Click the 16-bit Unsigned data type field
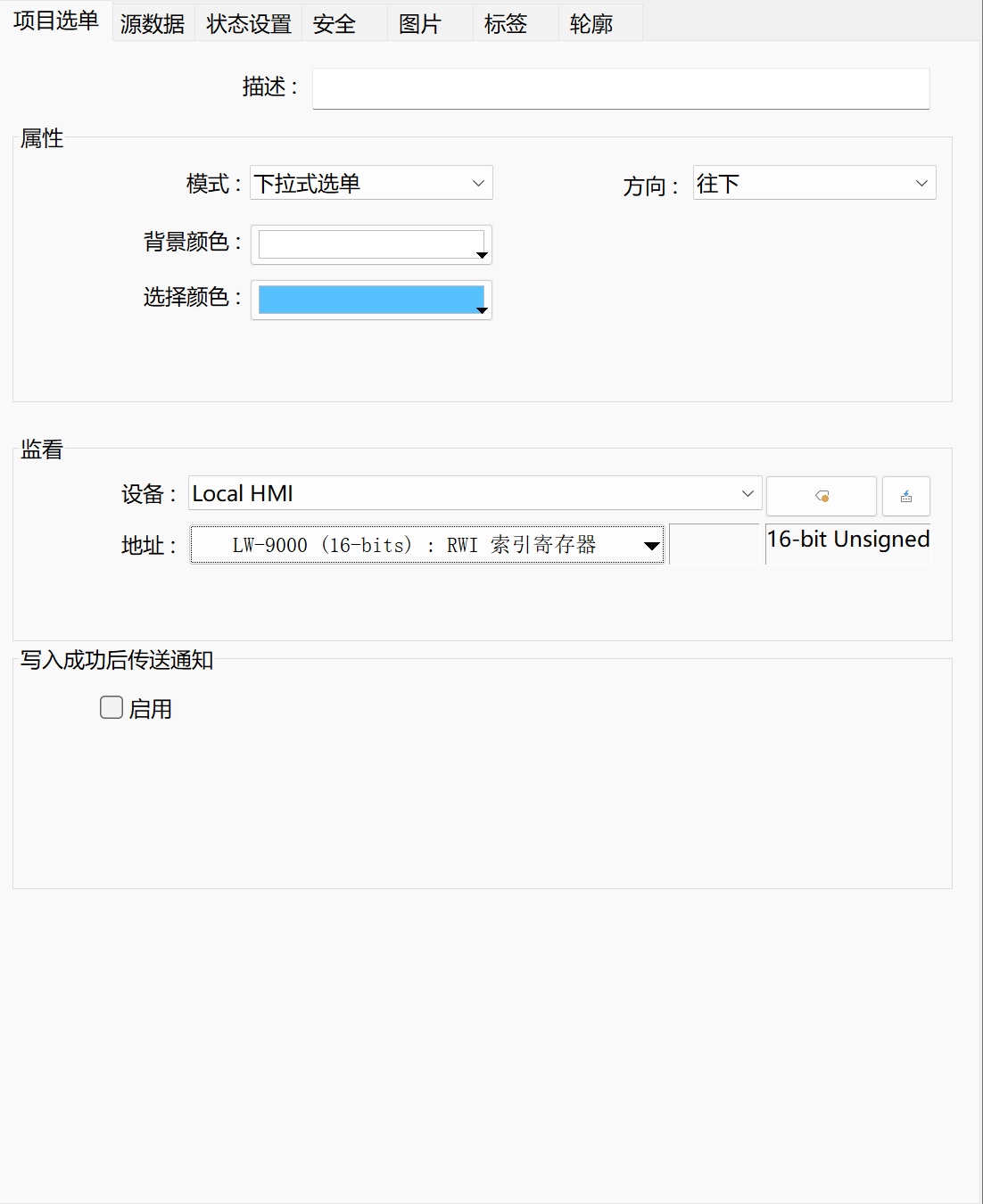 click(x=847, y=540)
